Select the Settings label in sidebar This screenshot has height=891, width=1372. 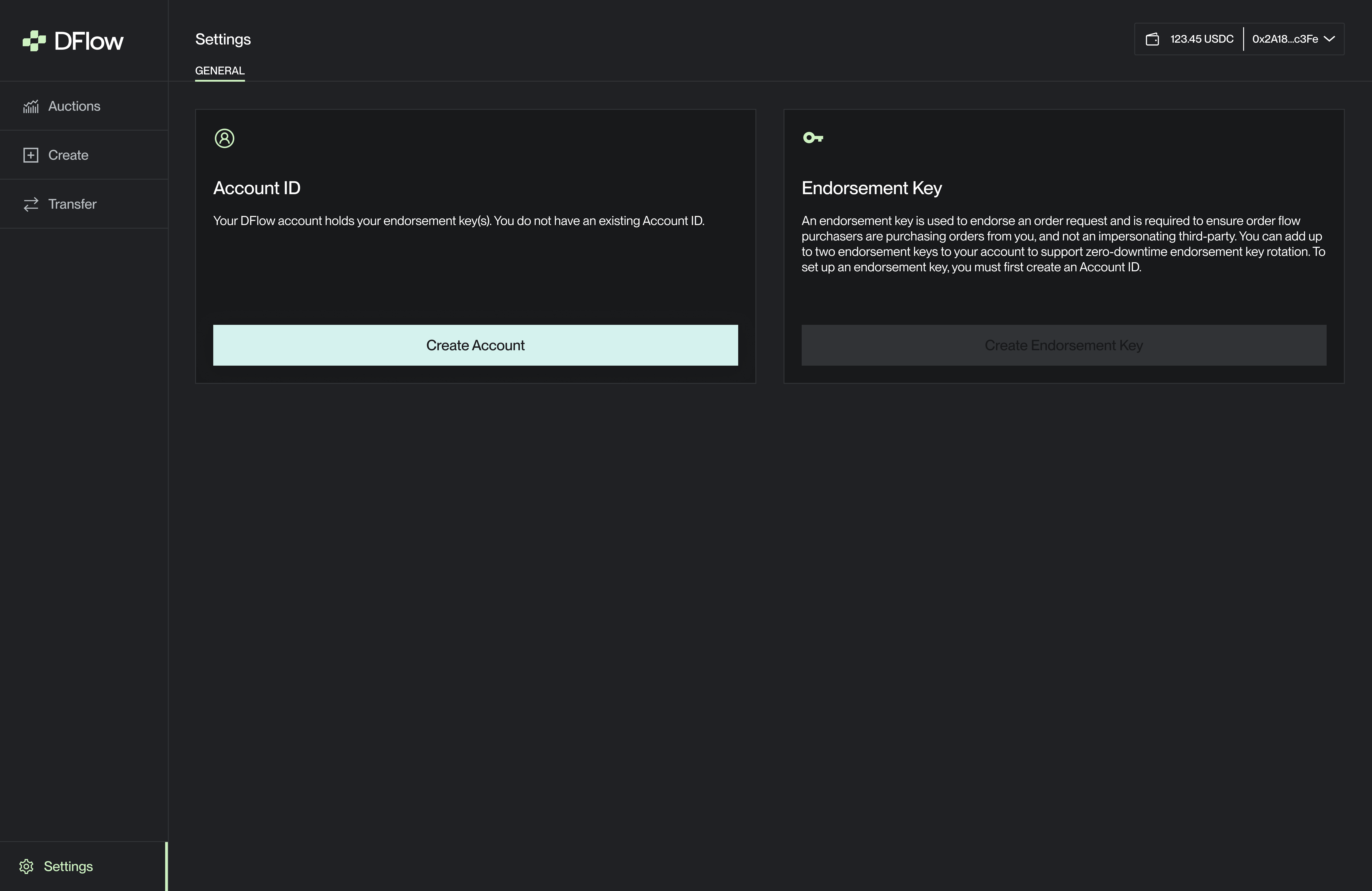pyautogui.click(x=68, y=866)
